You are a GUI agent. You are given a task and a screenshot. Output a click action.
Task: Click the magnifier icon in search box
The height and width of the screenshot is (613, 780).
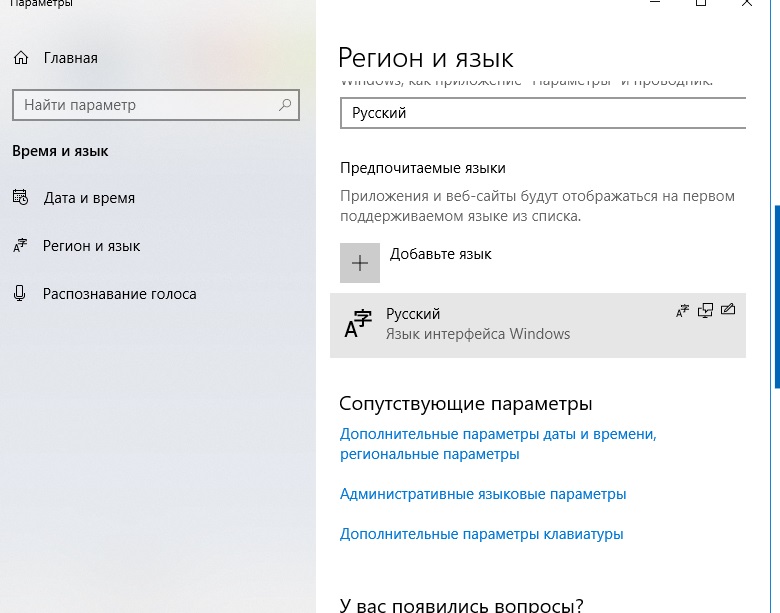click(285, 104)
